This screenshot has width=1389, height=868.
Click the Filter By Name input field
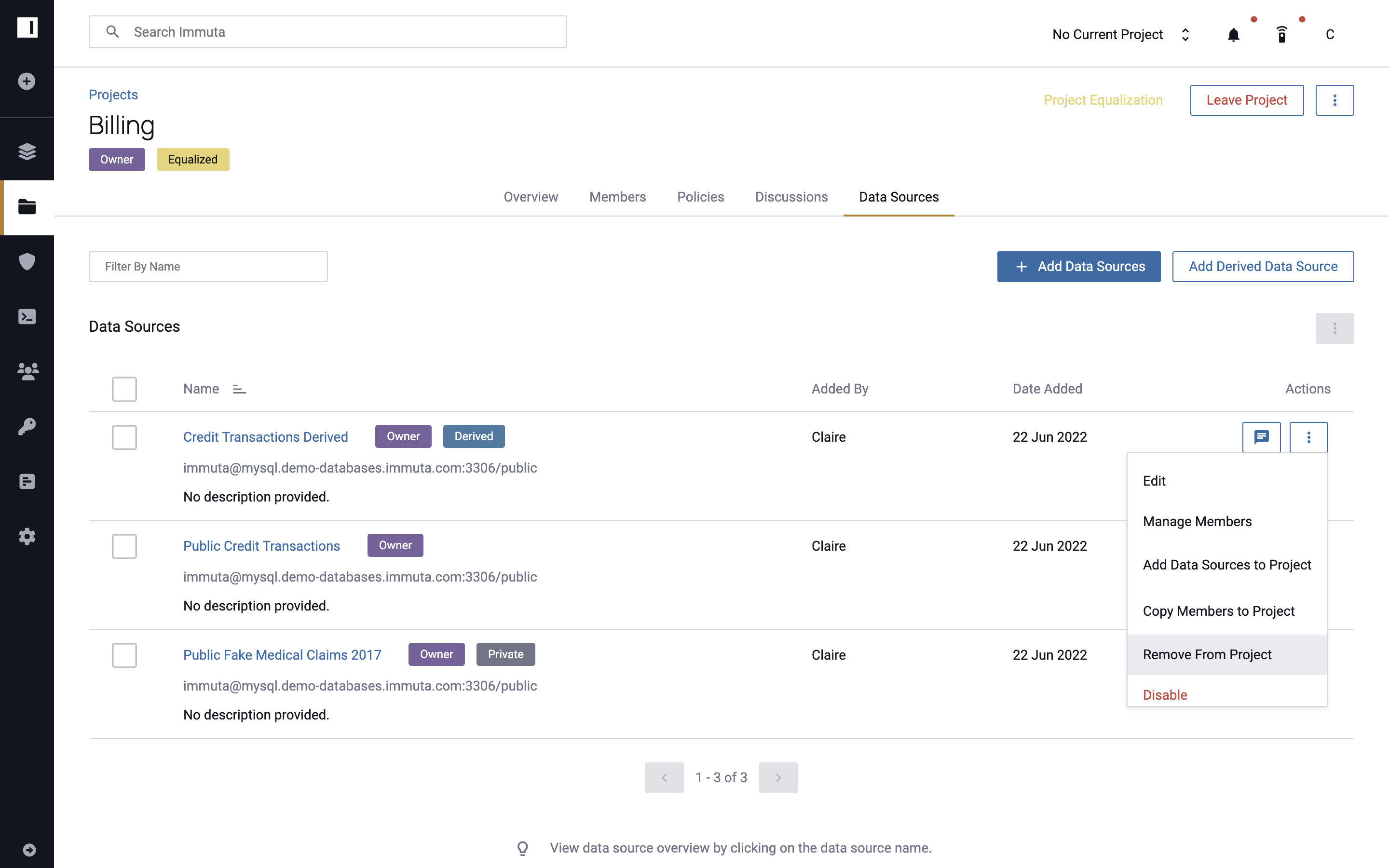(x=209, y=266)
